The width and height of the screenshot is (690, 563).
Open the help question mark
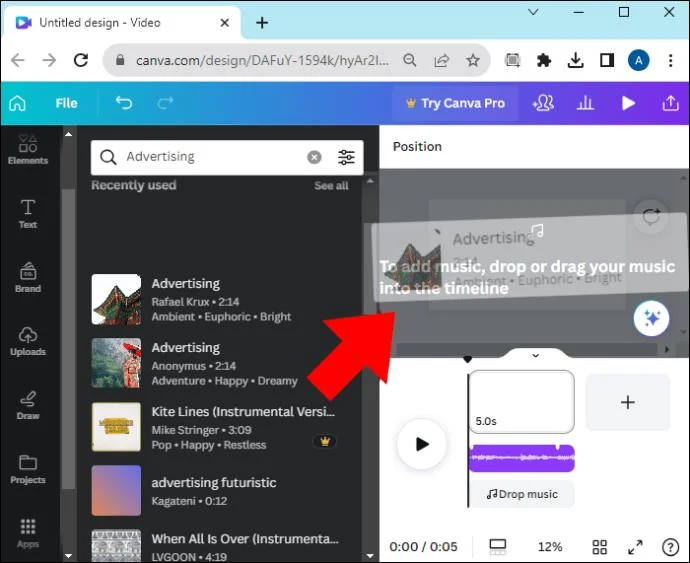[670, 547]
